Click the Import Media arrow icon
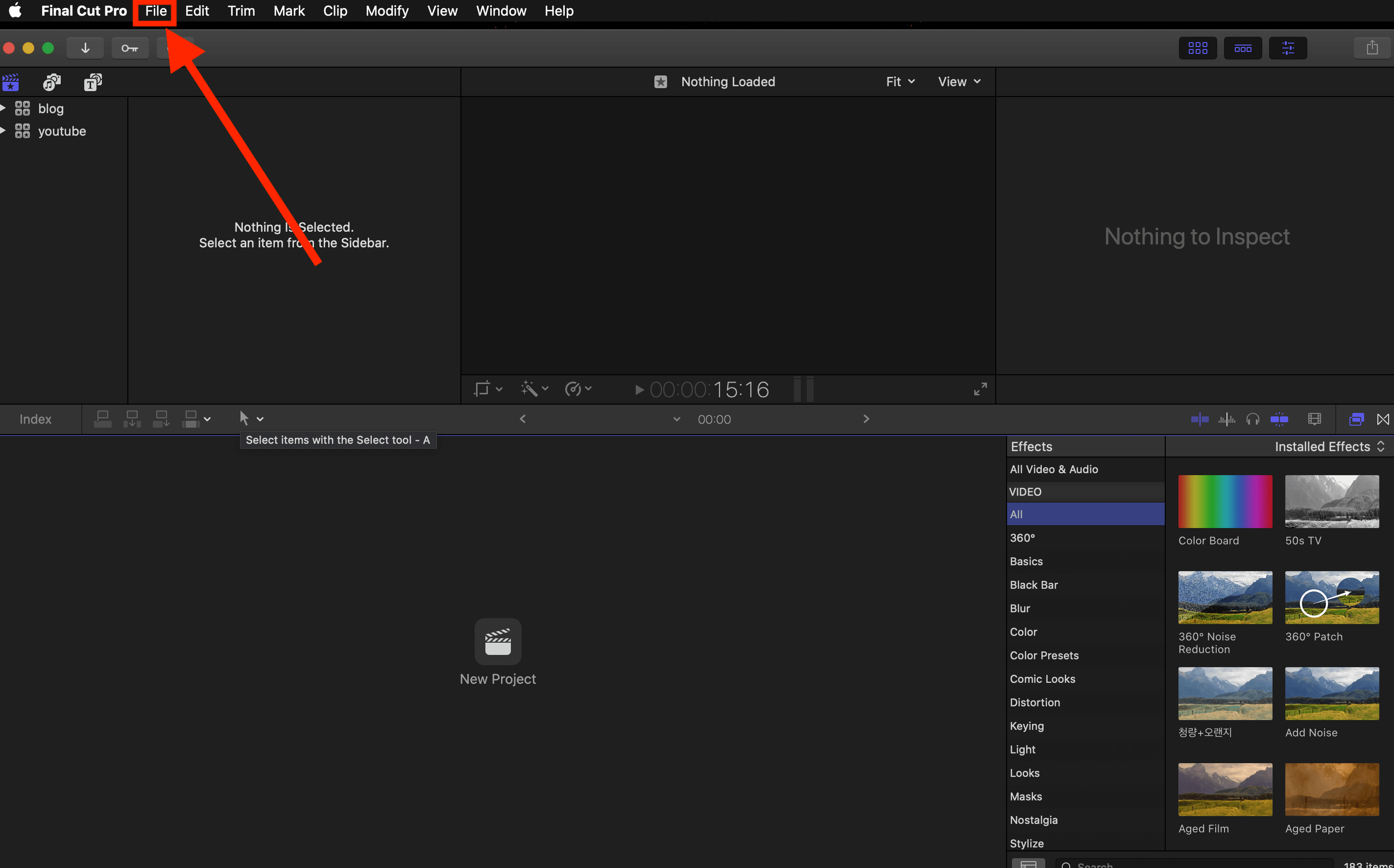1394x868 pixels. pos(85,48)
